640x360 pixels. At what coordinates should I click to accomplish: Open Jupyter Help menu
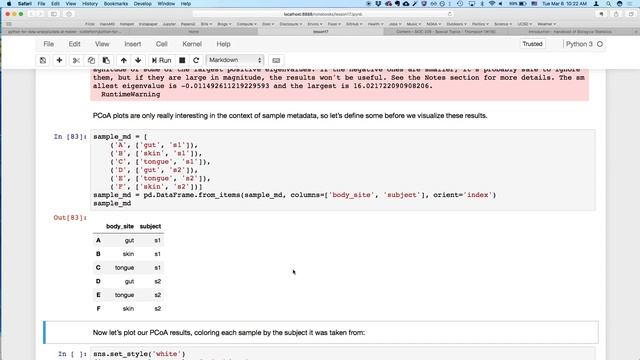point(223,44)
